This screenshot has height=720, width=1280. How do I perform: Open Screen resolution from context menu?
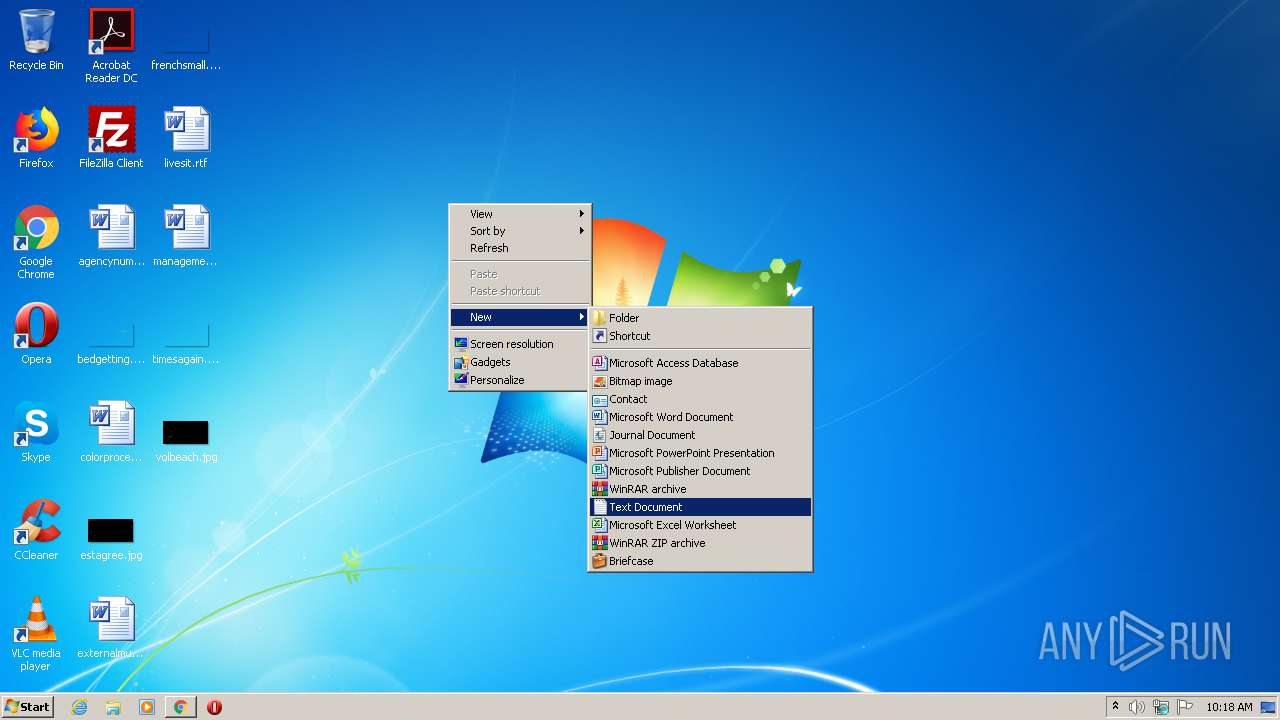[520, 344]
